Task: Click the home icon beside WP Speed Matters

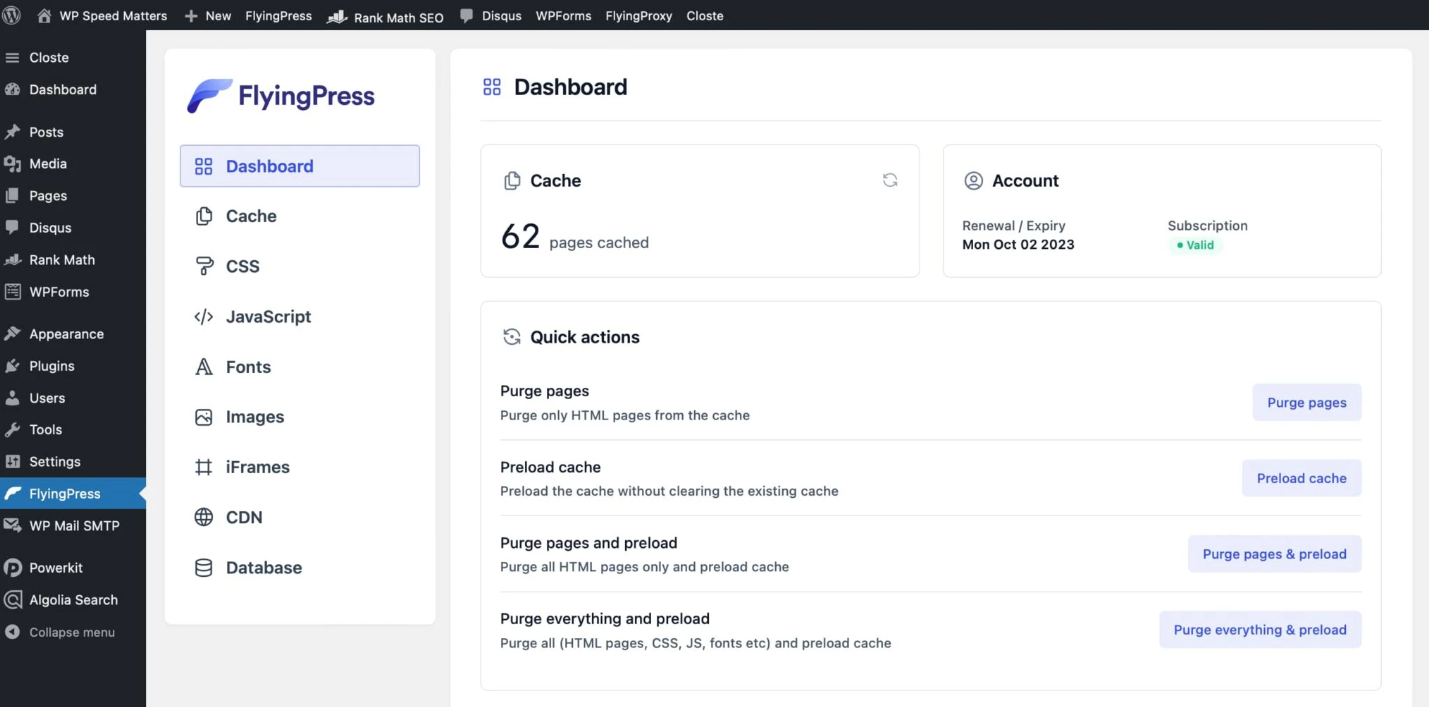Action: 44,15
